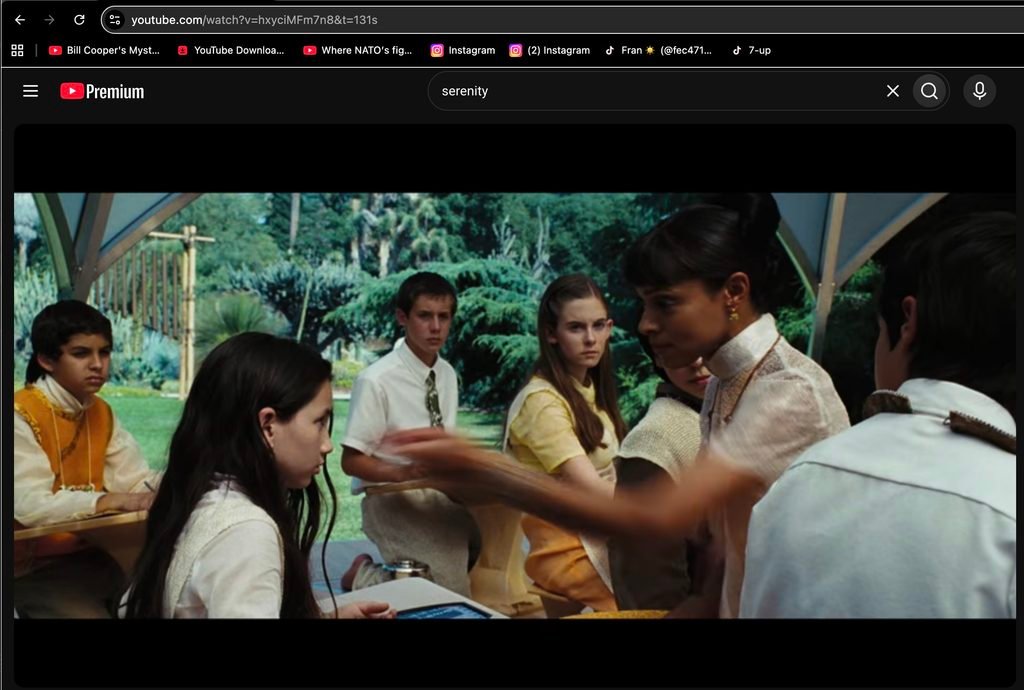The height and width of the screenshot is (690, 1024).
Task: View site information icon in address bar
Action: click(x=115, y=20)
